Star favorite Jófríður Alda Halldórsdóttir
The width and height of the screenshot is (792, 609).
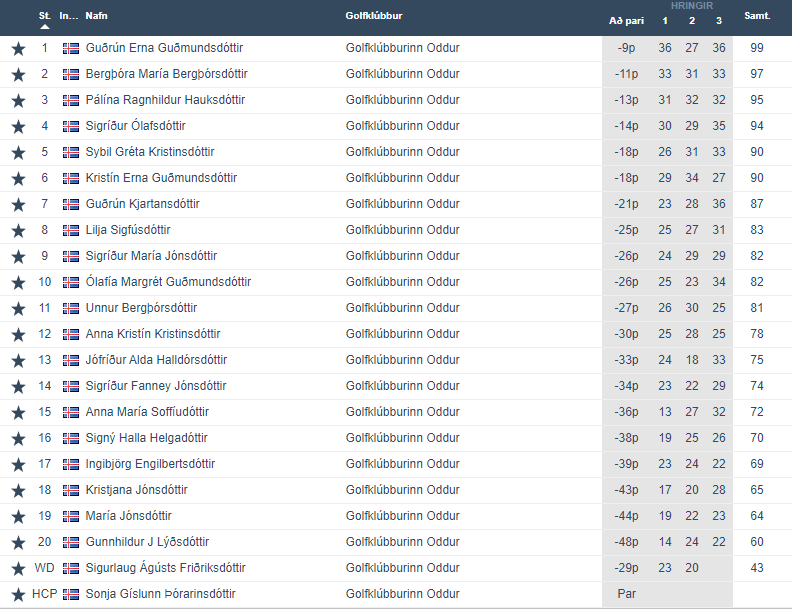[x=19, y=361]
